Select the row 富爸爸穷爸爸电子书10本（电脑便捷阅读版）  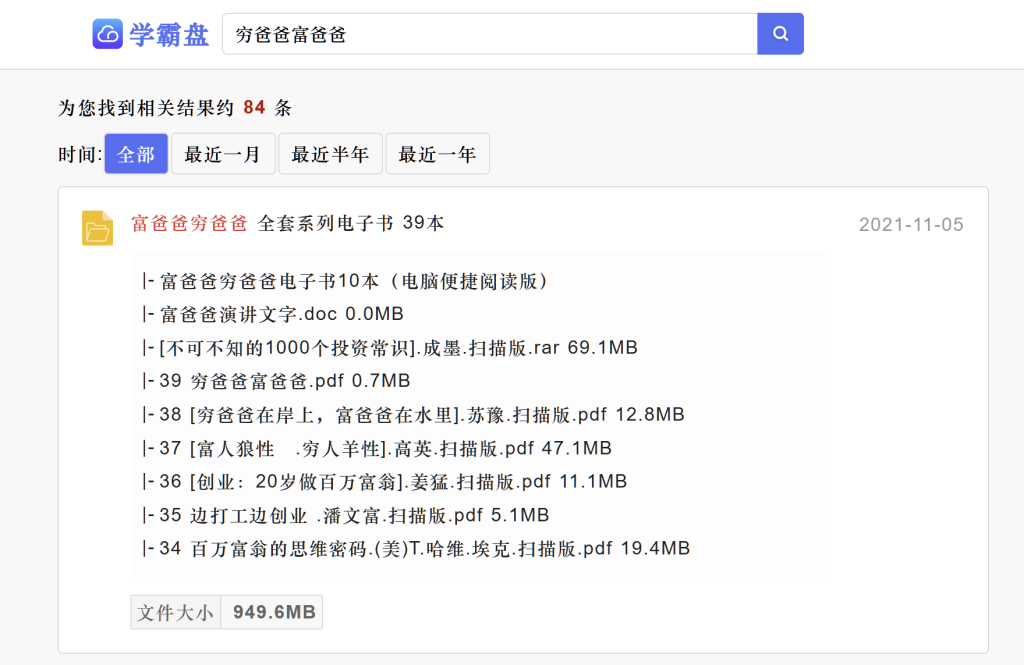click(x=346, y=282)
